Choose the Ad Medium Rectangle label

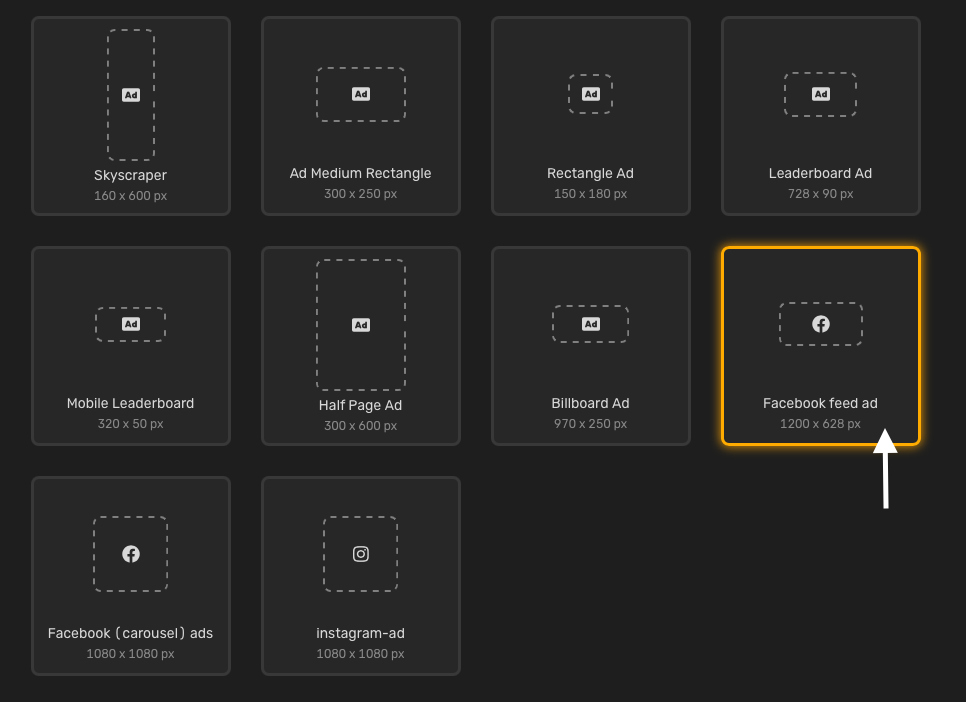coord(360,174)
